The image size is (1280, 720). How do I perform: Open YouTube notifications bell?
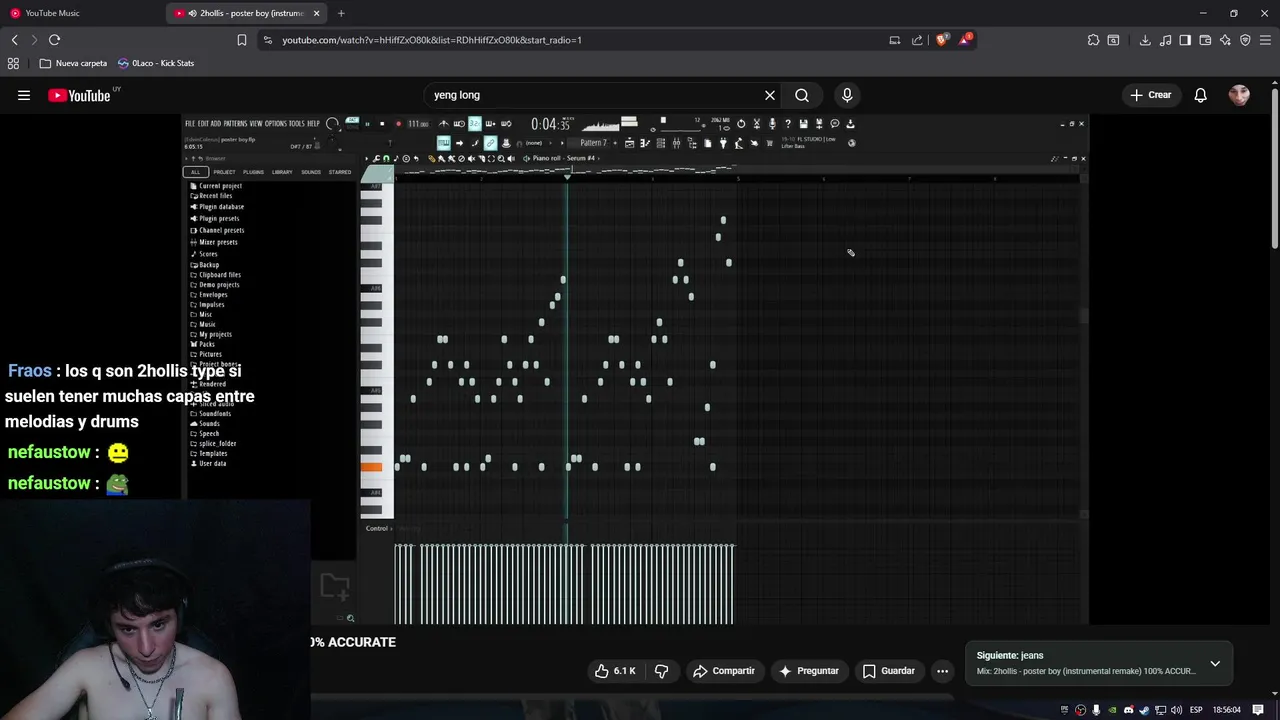click(x=1200, y=95)
